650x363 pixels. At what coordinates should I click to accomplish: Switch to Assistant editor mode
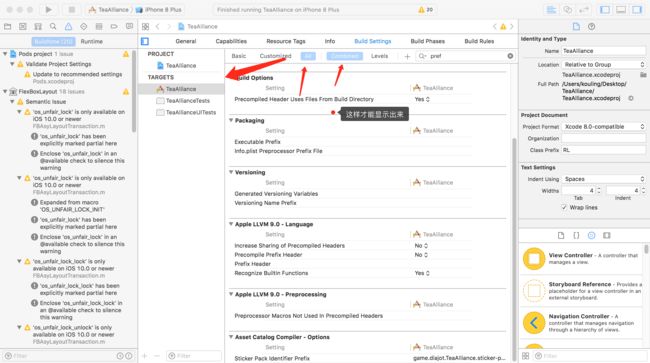[568, 10]
